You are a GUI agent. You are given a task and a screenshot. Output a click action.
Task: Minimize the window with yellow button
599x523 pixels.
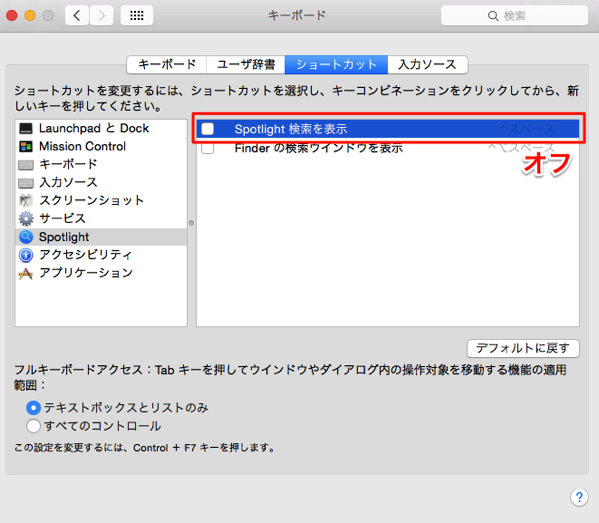pos(30,16)
